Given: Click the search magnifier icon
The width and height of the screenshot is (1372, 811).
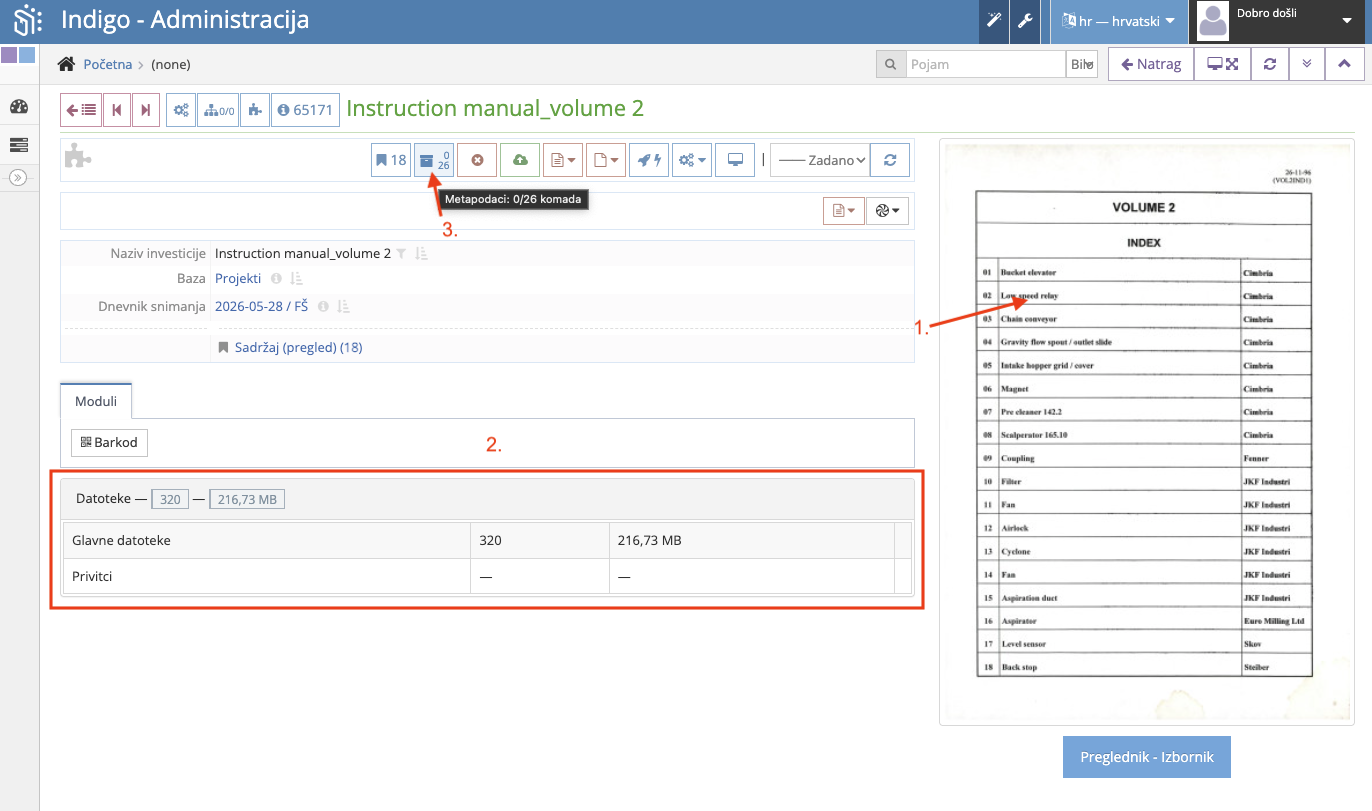Looking at the screenshot, I should coord(890,64).
